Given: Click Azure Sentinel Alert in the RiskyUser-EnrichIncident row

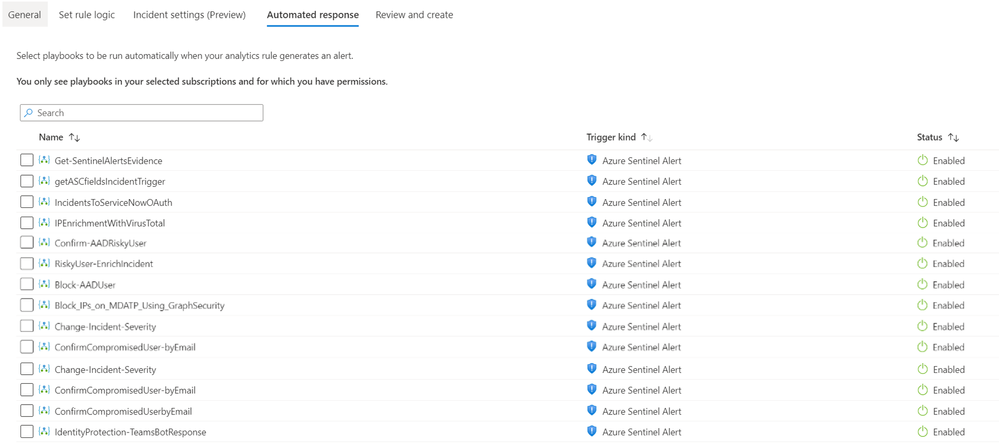Looking at the screenshot, I should (642, 263).
